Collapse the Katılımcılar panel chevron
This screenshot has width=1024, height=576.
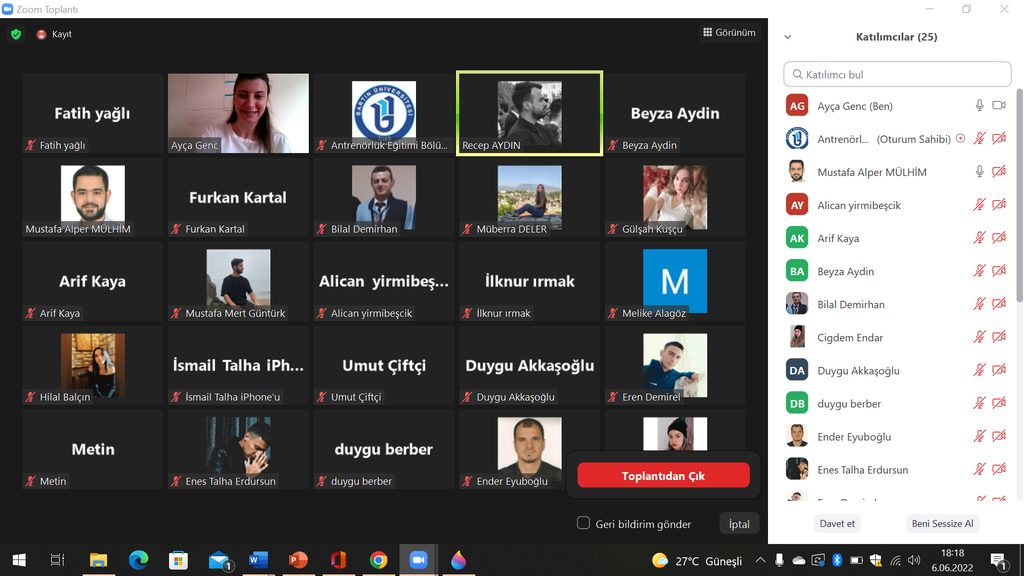click(x=788, y=37)
